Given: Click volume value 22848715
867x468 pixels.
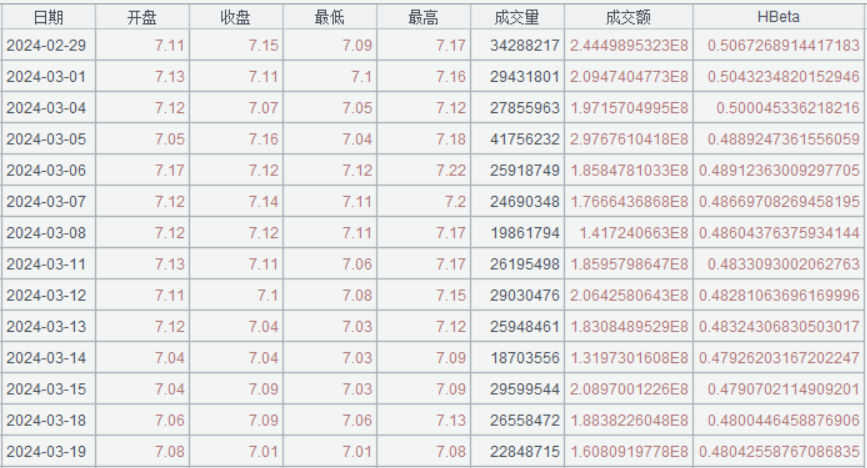Looking at the screenshot, I should pyautogui.click(x=525, y=451).
